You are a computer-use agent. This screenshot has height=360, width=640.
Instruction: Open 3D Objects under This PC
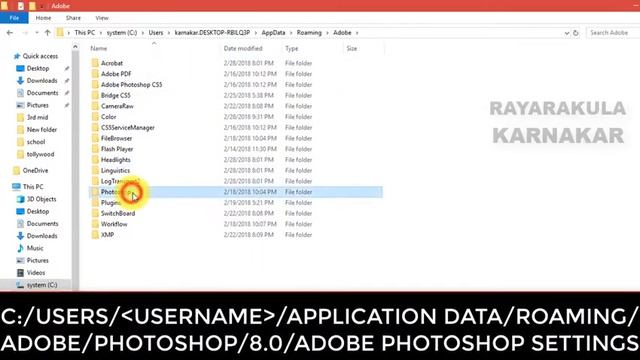[x=41, y=199]
